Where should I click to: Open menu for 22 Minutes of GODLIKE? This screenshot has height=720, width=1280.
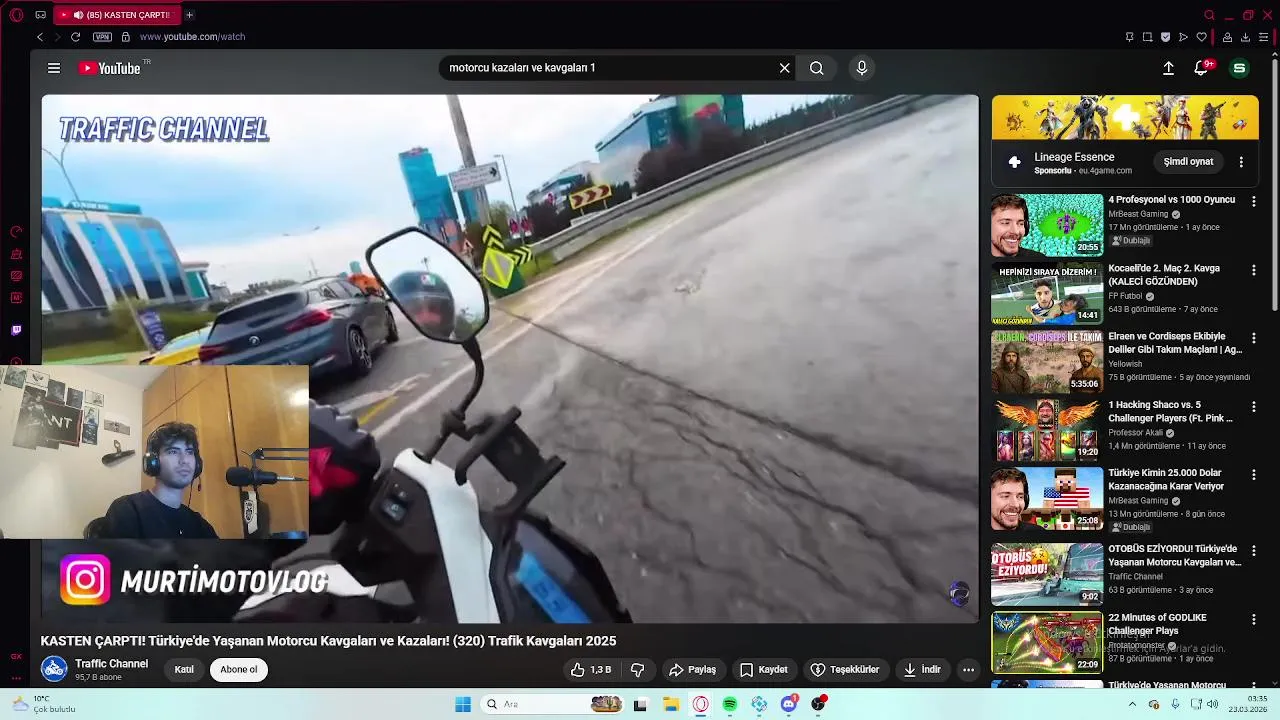1253,618
